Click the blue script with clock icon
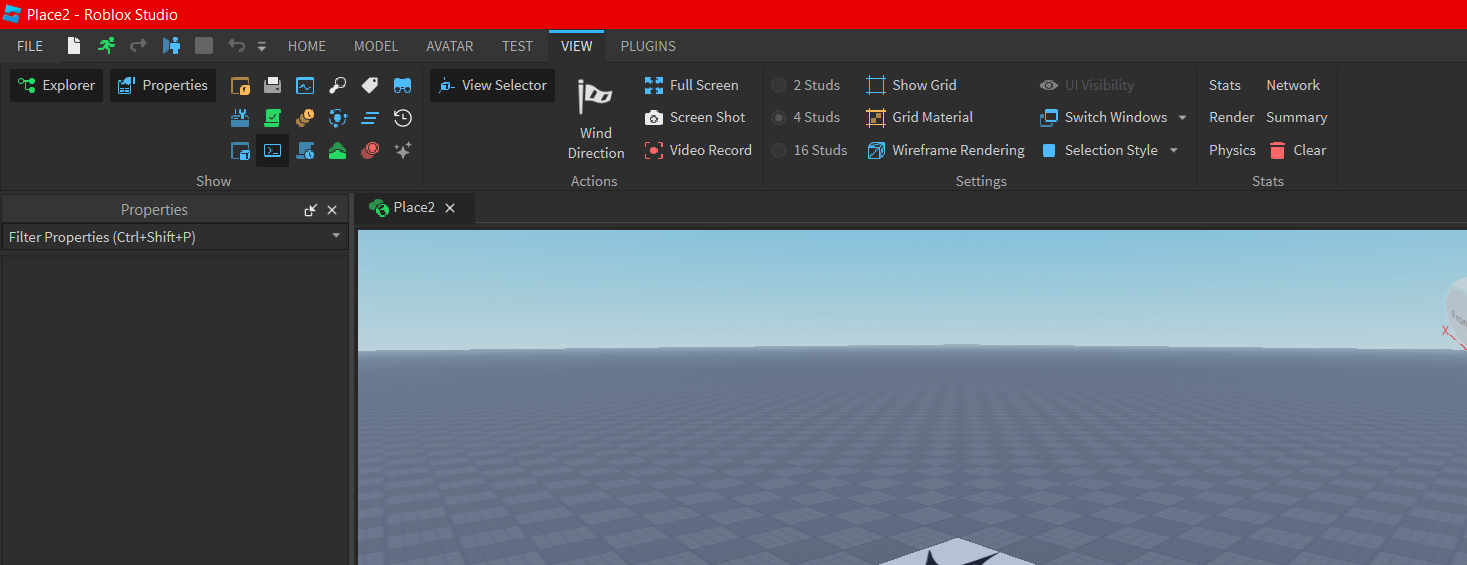1467x565 pixels. point(305,151)
